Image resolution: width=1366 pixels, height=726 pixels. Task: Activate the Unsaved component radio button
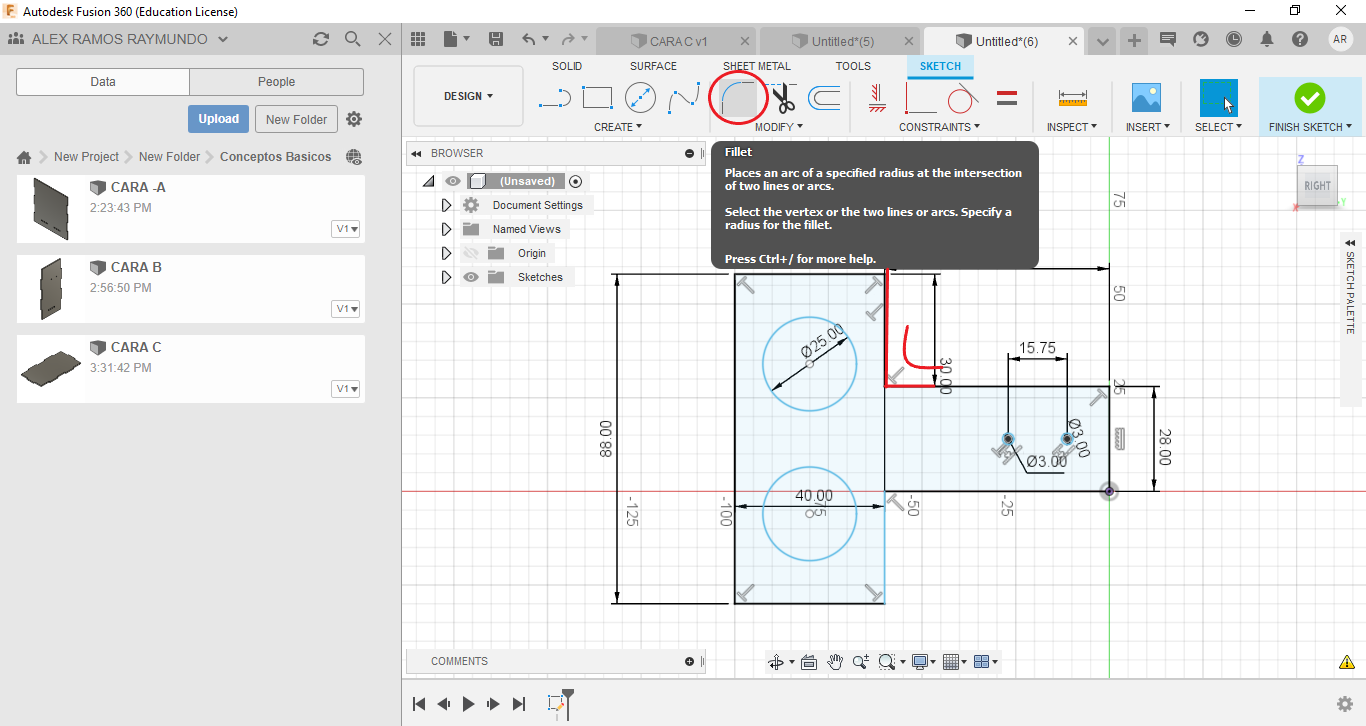coord(575,181)
